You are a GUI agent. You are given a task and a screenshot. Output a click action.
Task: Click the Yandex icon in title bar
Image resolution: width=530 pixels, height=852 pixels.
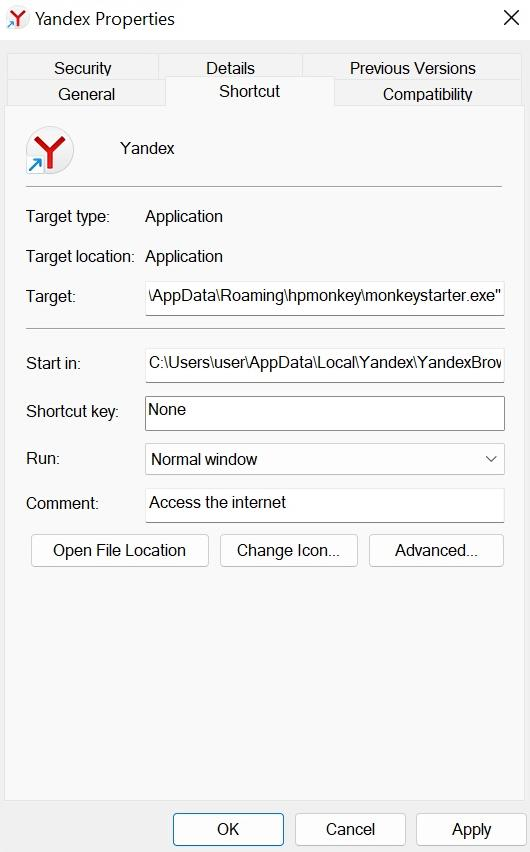(16, 18)
